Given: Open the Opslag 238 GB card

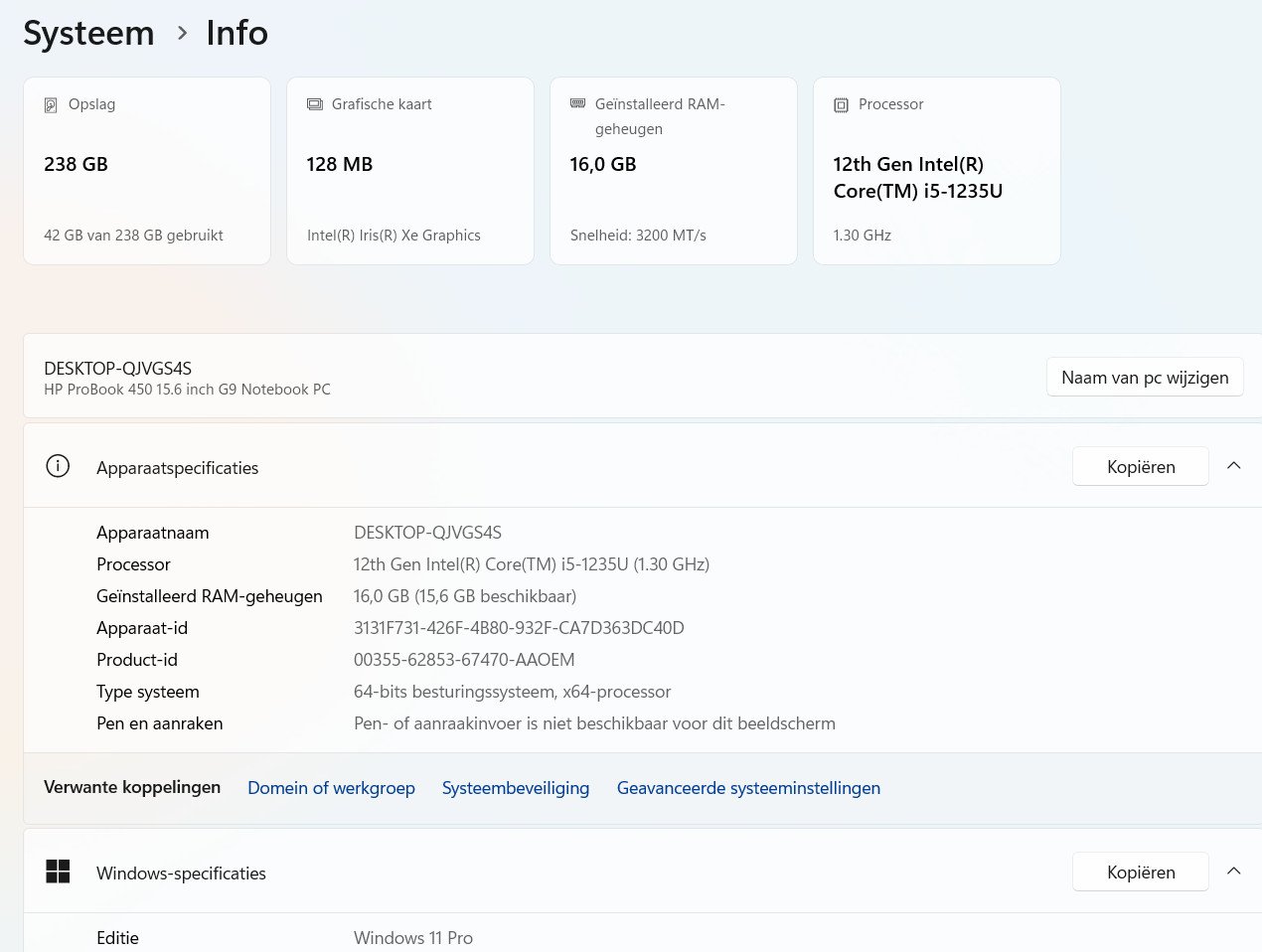Looking at the screenshot, I should 147,171.
